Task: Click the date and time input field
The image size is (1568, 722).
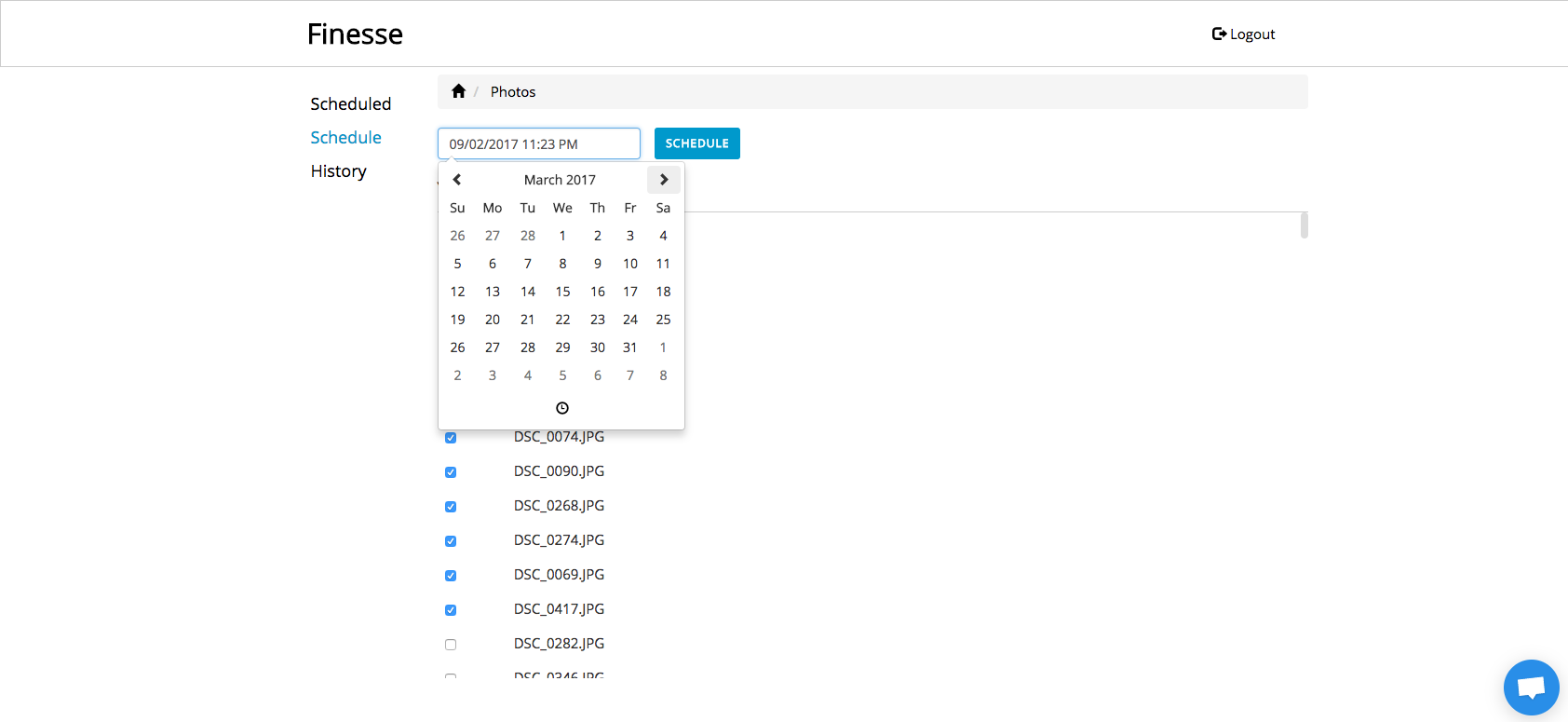Action: 539,144
